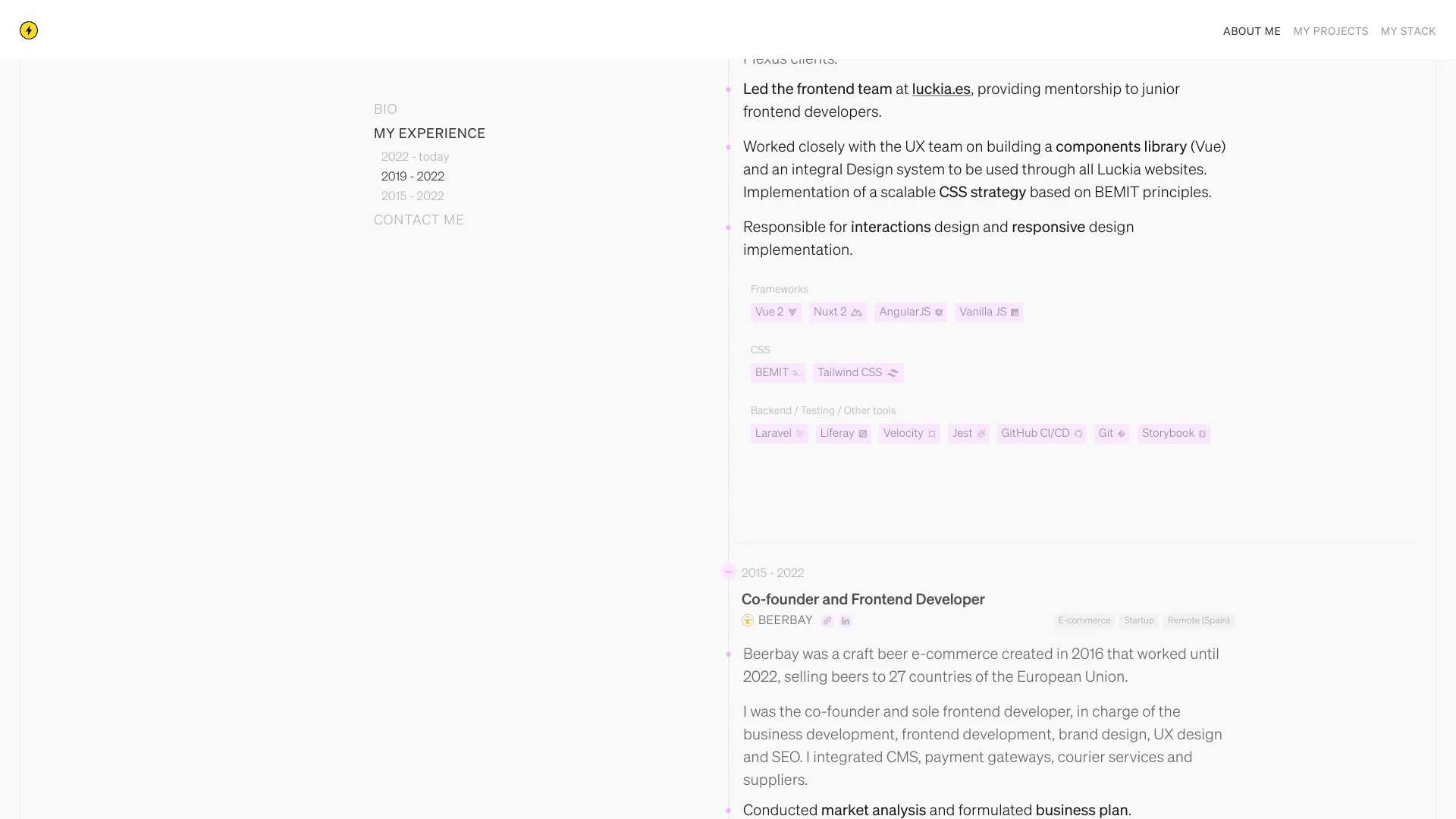Click the Tailwind CSS icon
1456x819 pixels.
(x=892, y=372)
